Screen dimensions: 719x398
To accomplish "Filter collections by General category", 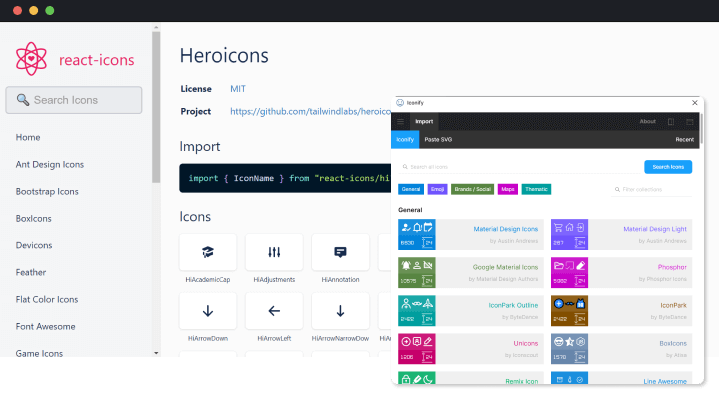I will [411, 189].
